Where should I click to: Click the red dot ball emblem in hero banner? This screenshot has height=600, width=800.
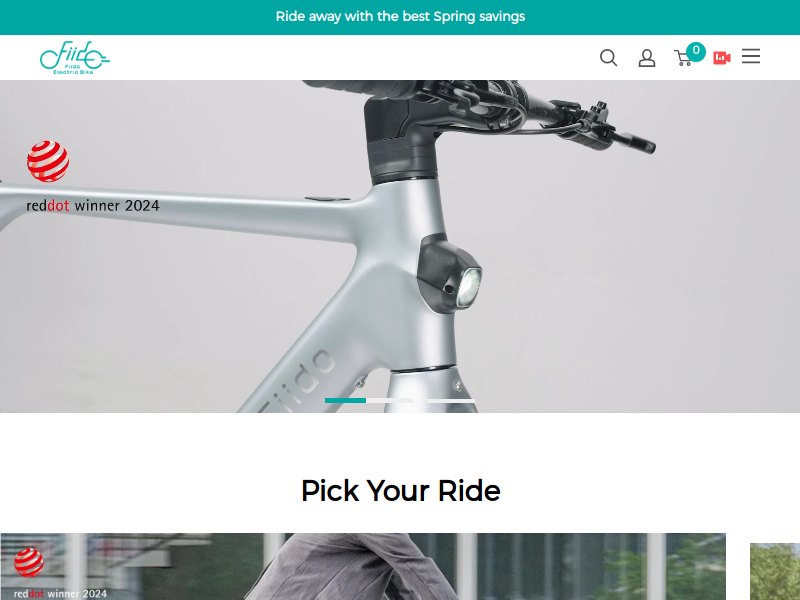point(48,161)
